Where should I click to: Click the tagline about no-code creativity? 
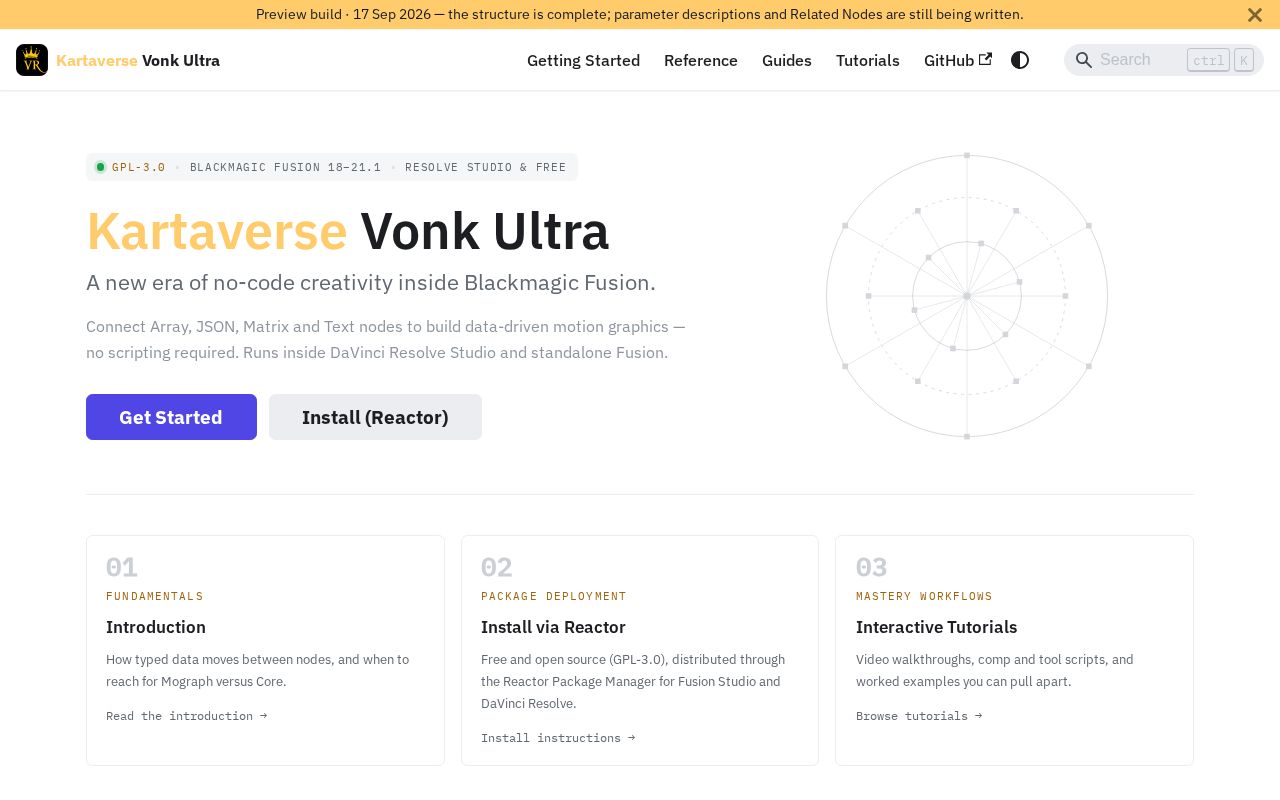[371, 283]
